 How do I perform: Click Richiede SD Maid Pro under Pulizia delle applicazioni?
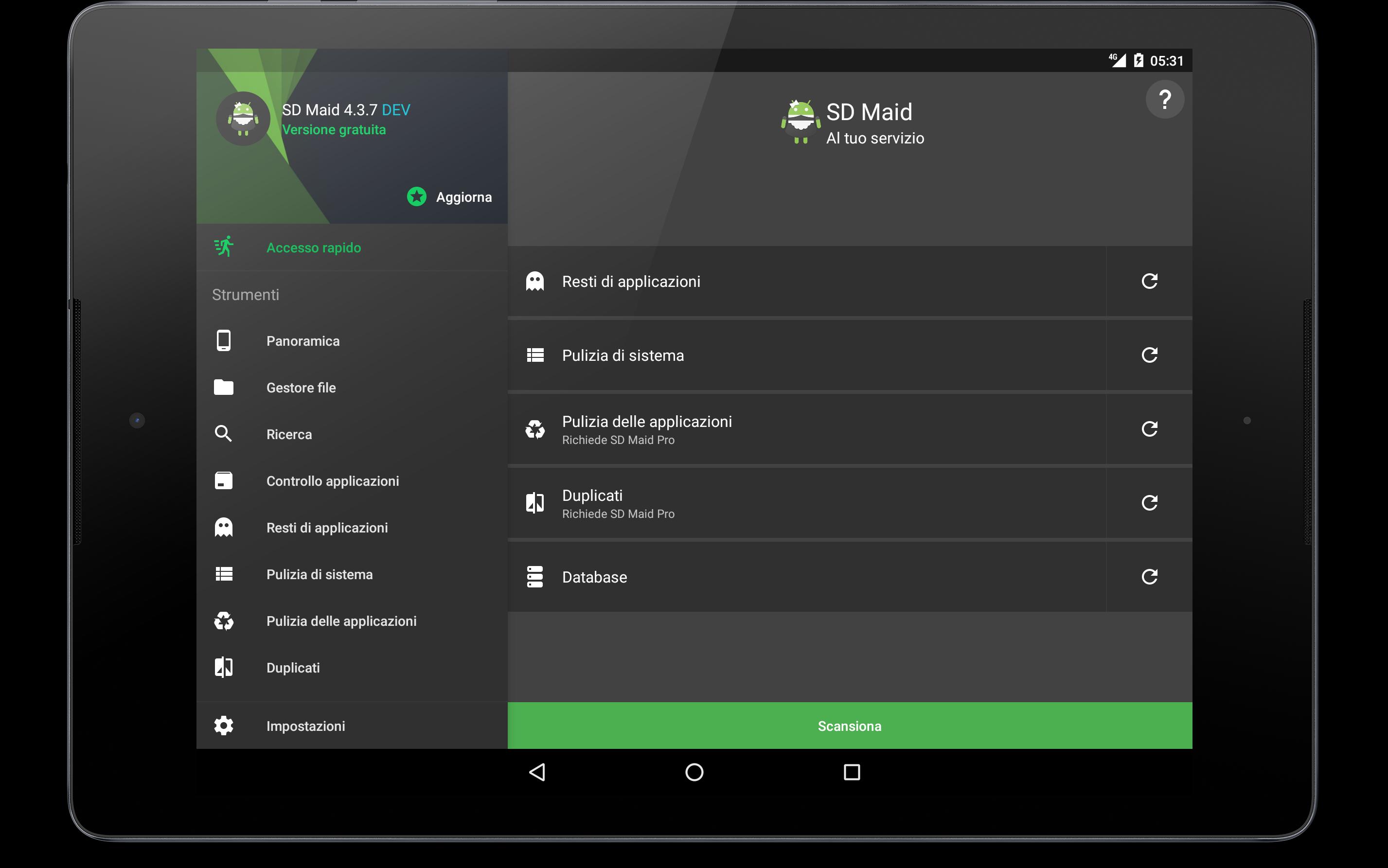[x=618, y=440]
